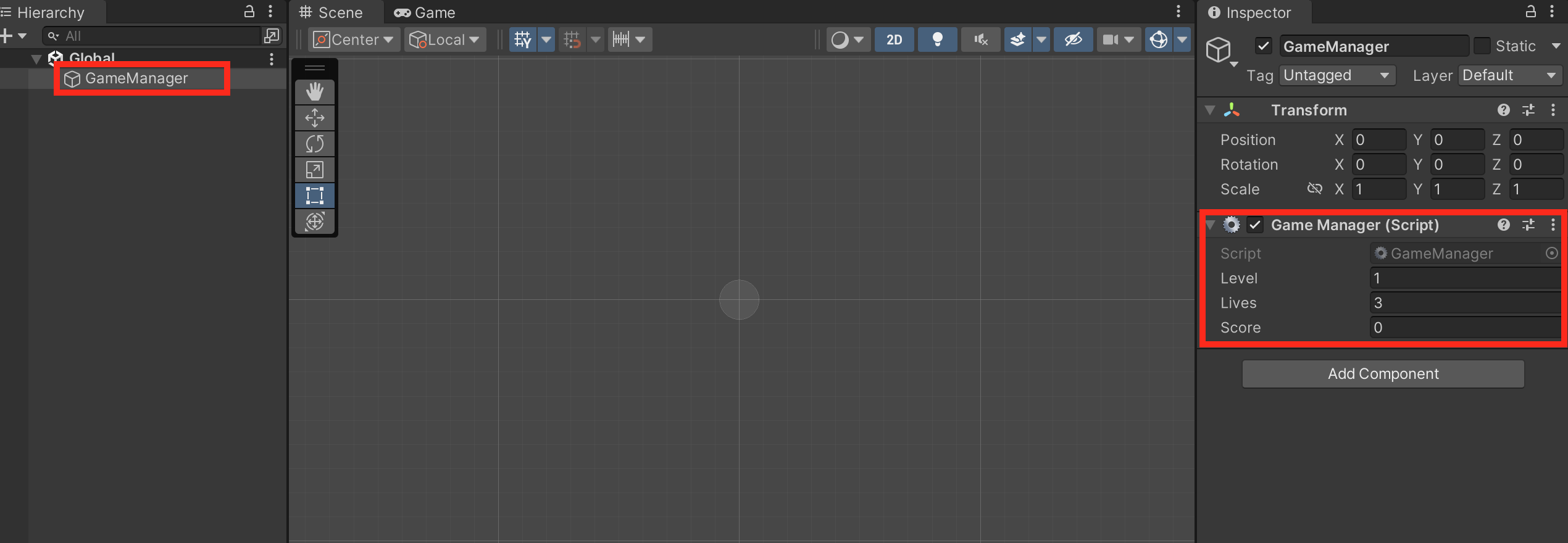This screenshot has width=1568, height=543.
Task: Select the Scale tool
Action: tap(315, 170)
